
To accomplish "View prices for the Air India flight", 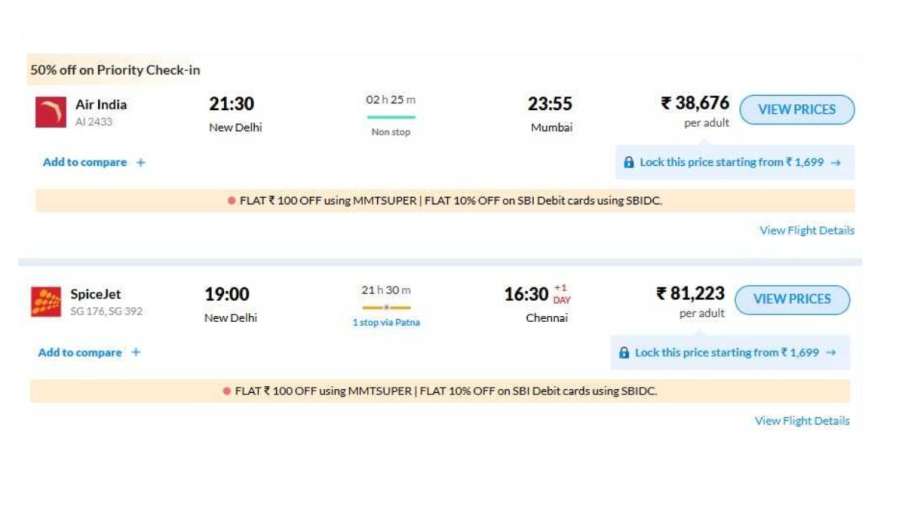I will 797,110.
